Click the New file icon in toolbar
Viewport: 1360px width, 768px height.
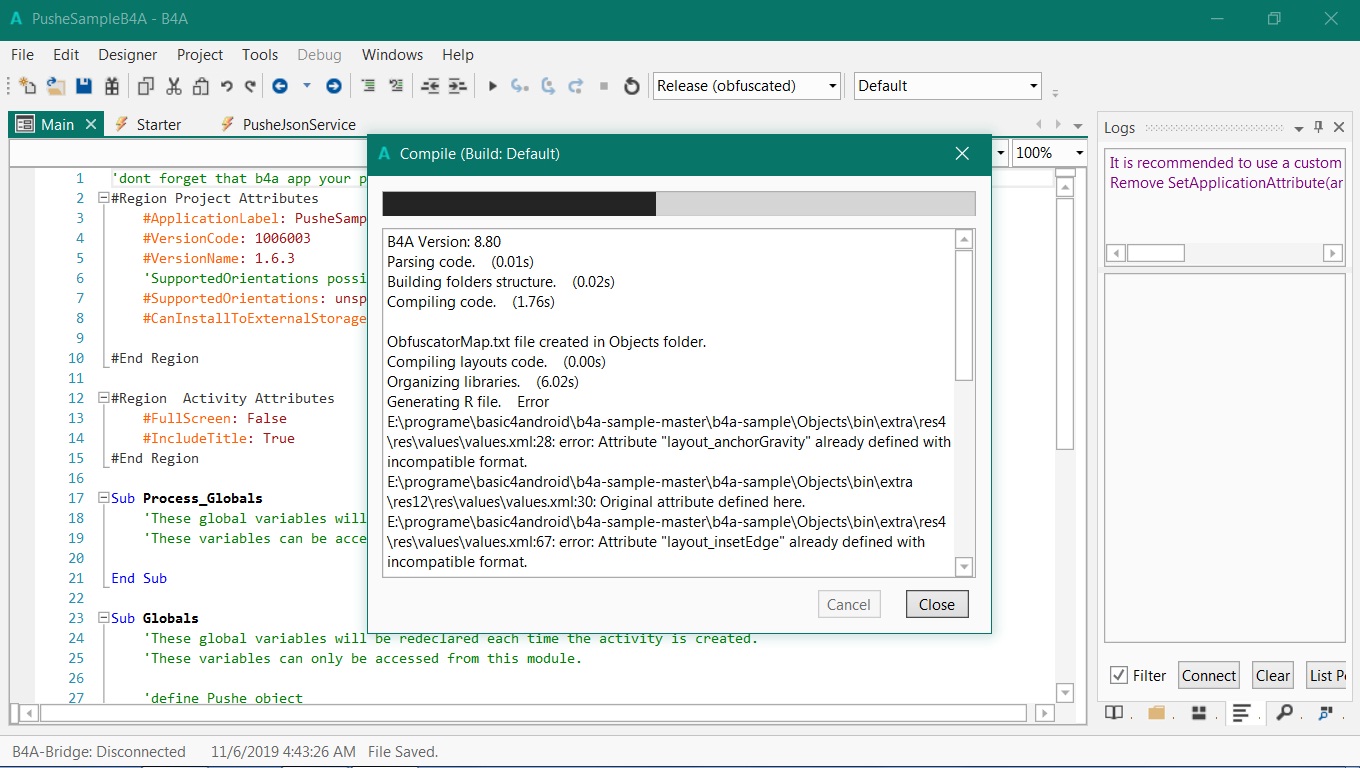[x=27, y=86]
